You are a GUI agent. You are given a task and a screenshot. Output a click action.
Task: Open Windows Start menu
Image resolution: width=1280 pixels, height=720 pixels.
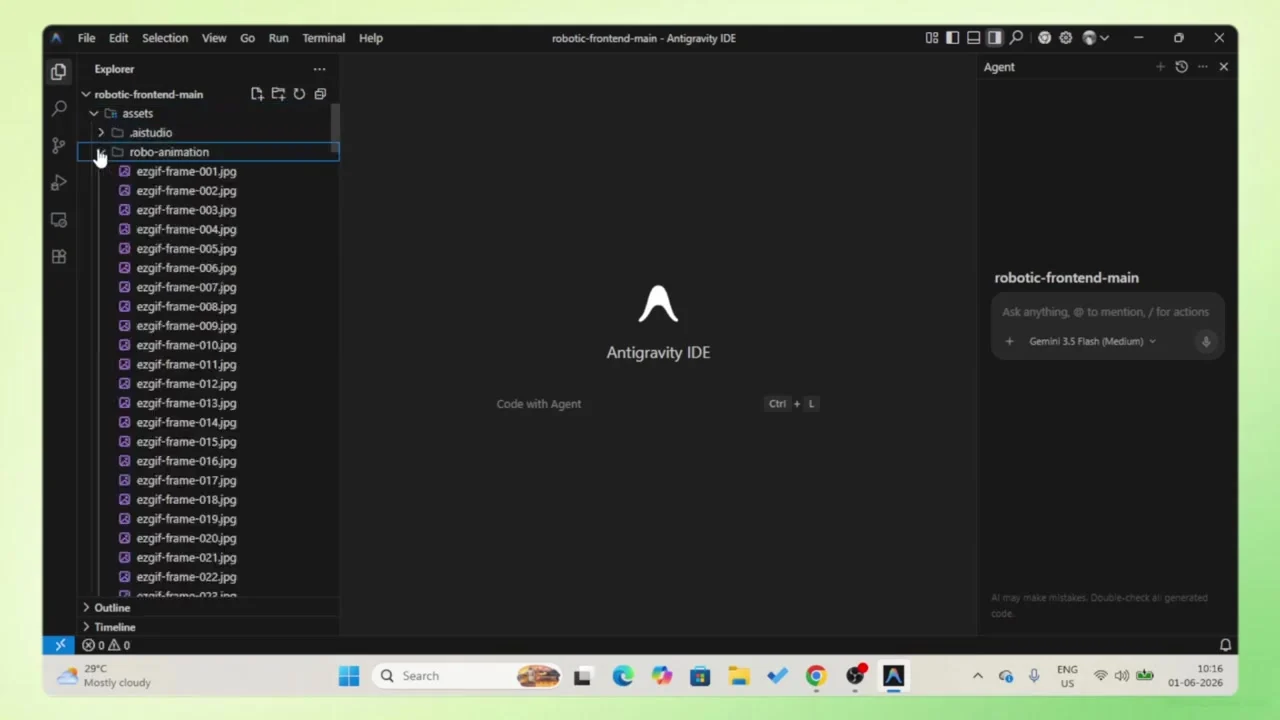pyautogui.click(x=349, y=676)
